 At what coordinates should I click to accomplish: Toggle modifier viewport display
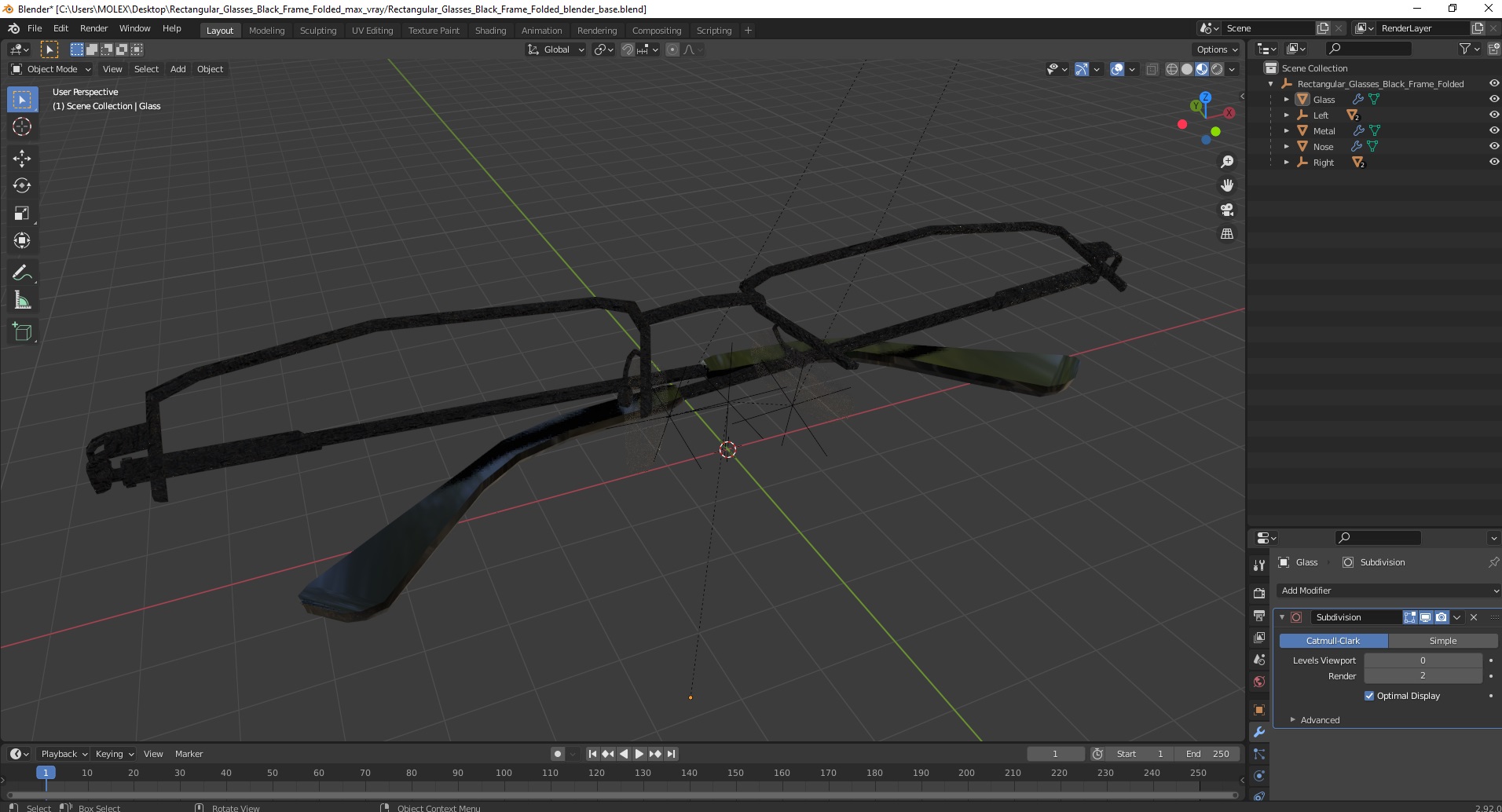[x=1425, y=617]
